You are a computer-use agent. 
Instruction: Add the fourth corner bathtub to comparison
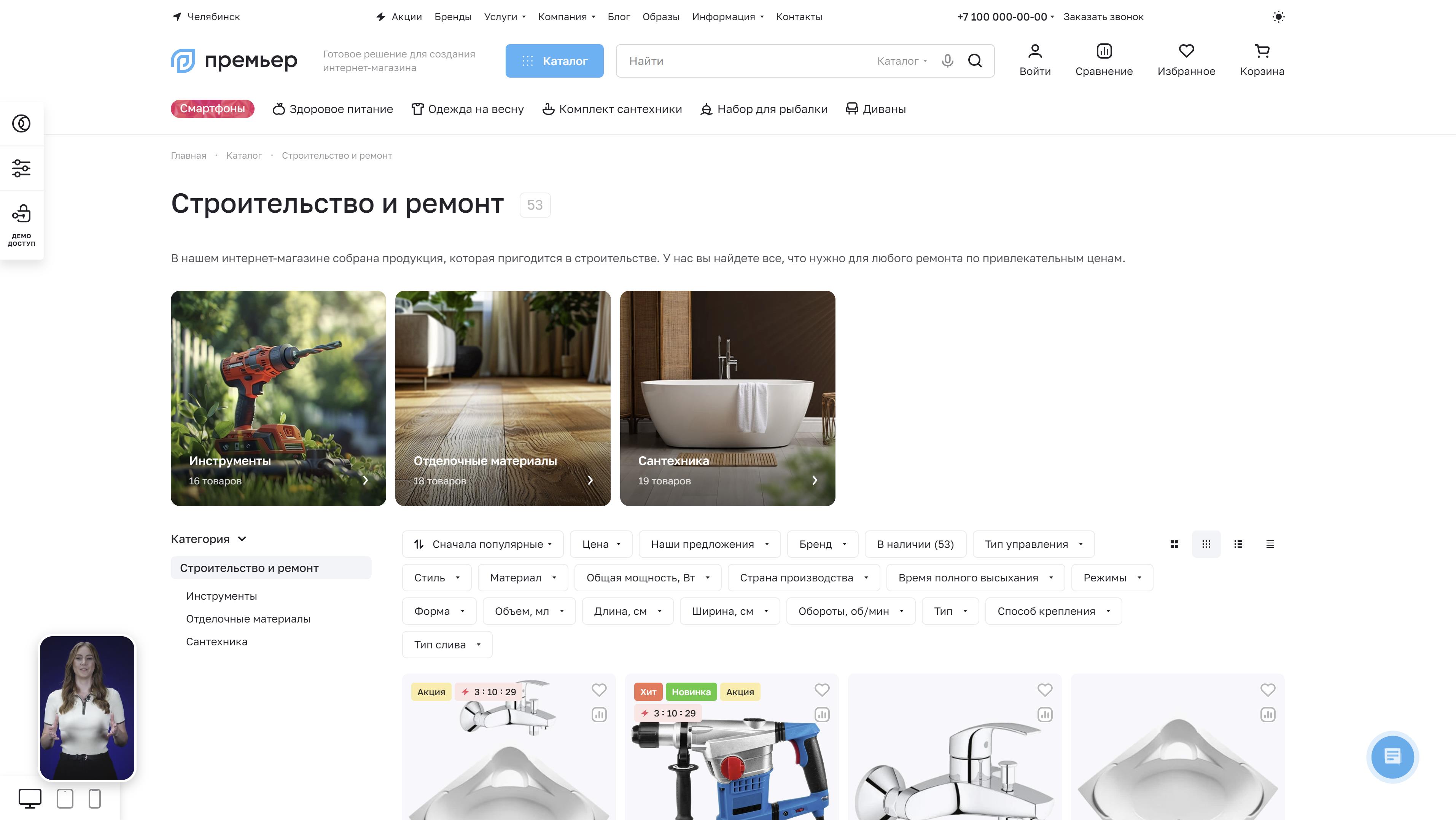[1268, 715]
